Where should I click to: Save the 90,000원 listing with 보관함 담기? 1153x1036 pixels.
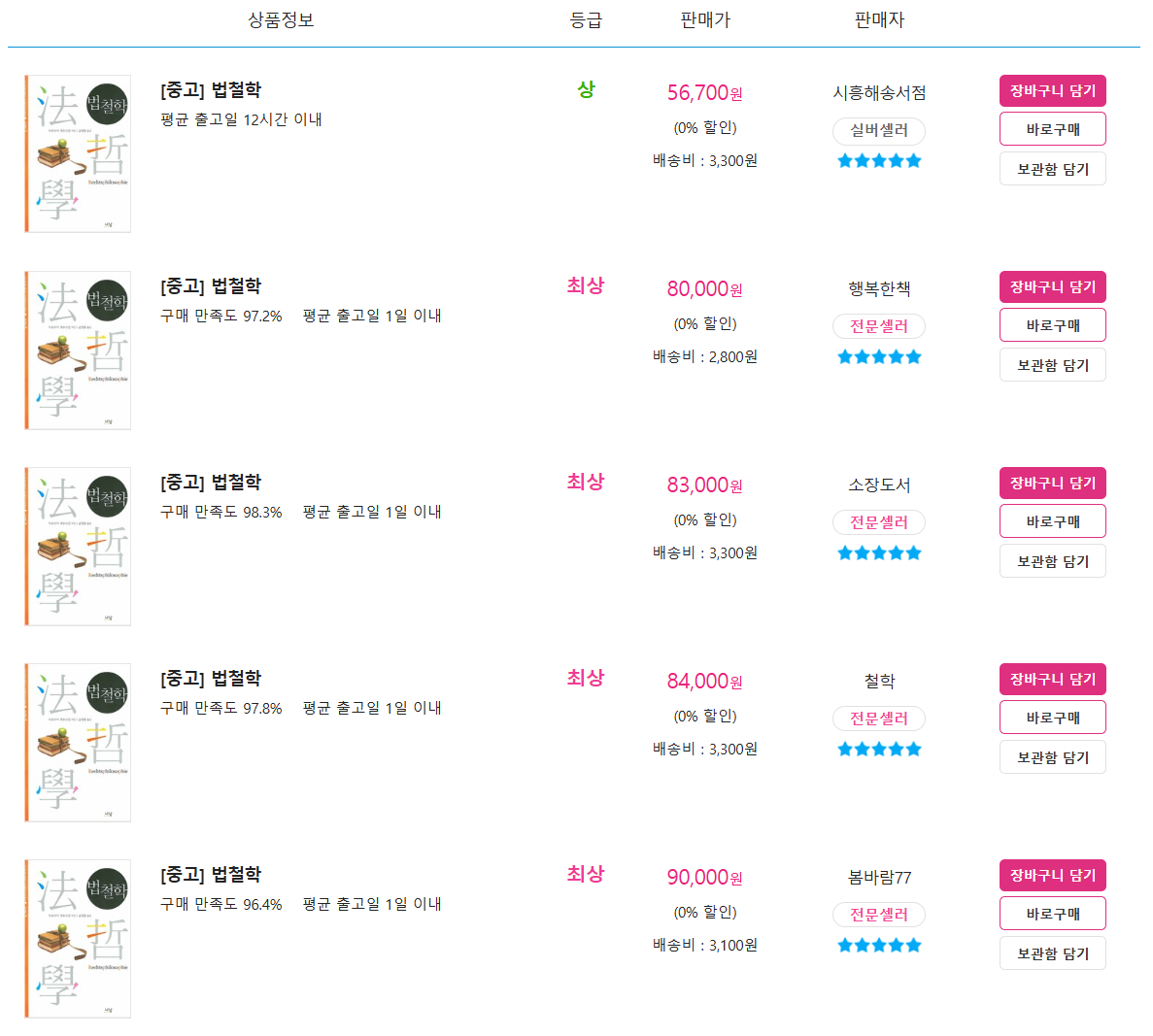pos(1052,953)
